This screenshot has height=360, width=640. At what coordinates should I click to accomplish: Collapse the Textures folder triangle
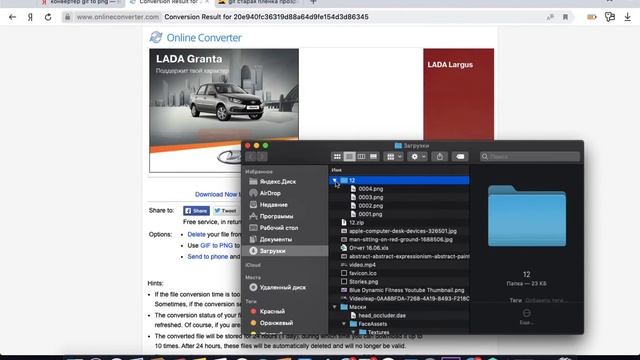pyautogui.click(x=353, y=332)
